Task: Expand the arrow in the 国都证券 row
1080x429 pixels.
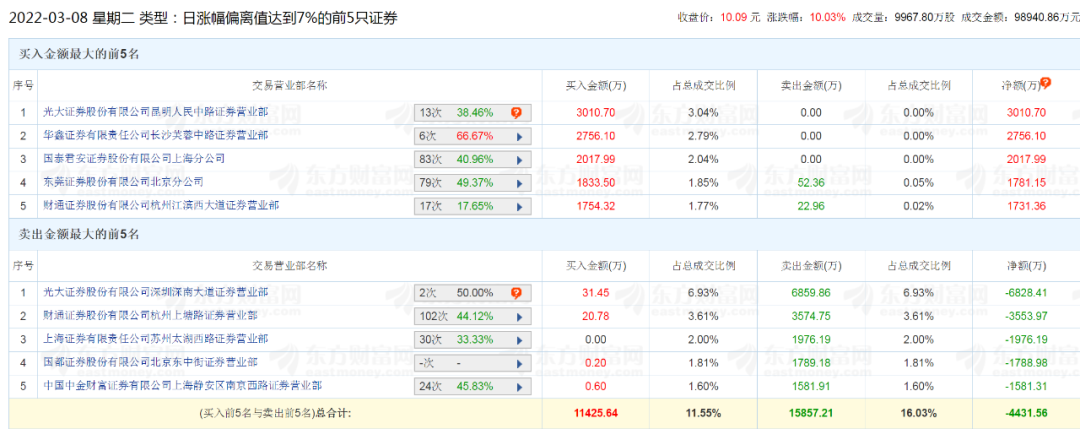Action: point(520,364)
